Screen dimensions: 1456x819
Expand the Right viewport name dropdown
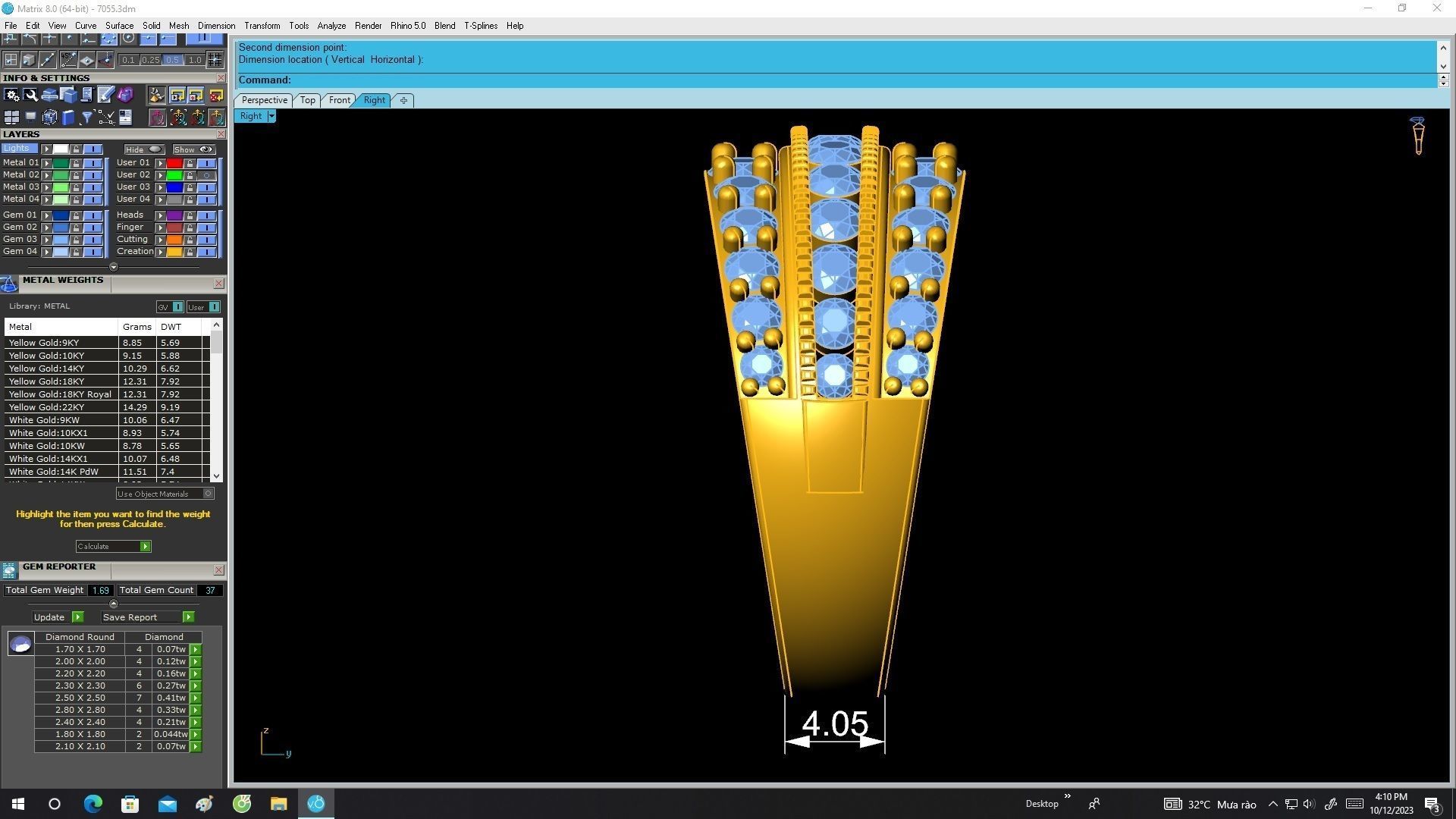click(x=271, y=116)
